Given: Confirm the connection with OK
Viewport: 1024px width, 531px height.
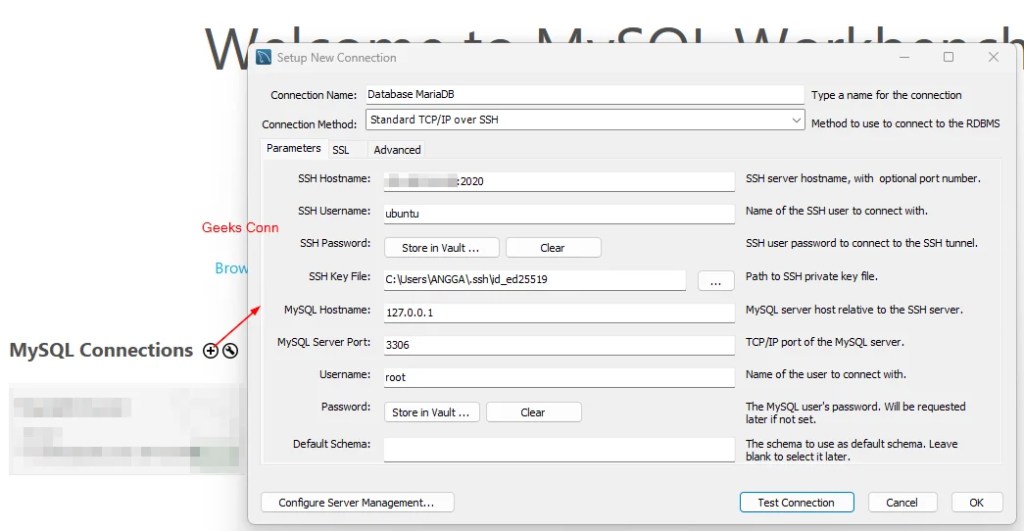Looking at the screenshot, I should (976, 502).
